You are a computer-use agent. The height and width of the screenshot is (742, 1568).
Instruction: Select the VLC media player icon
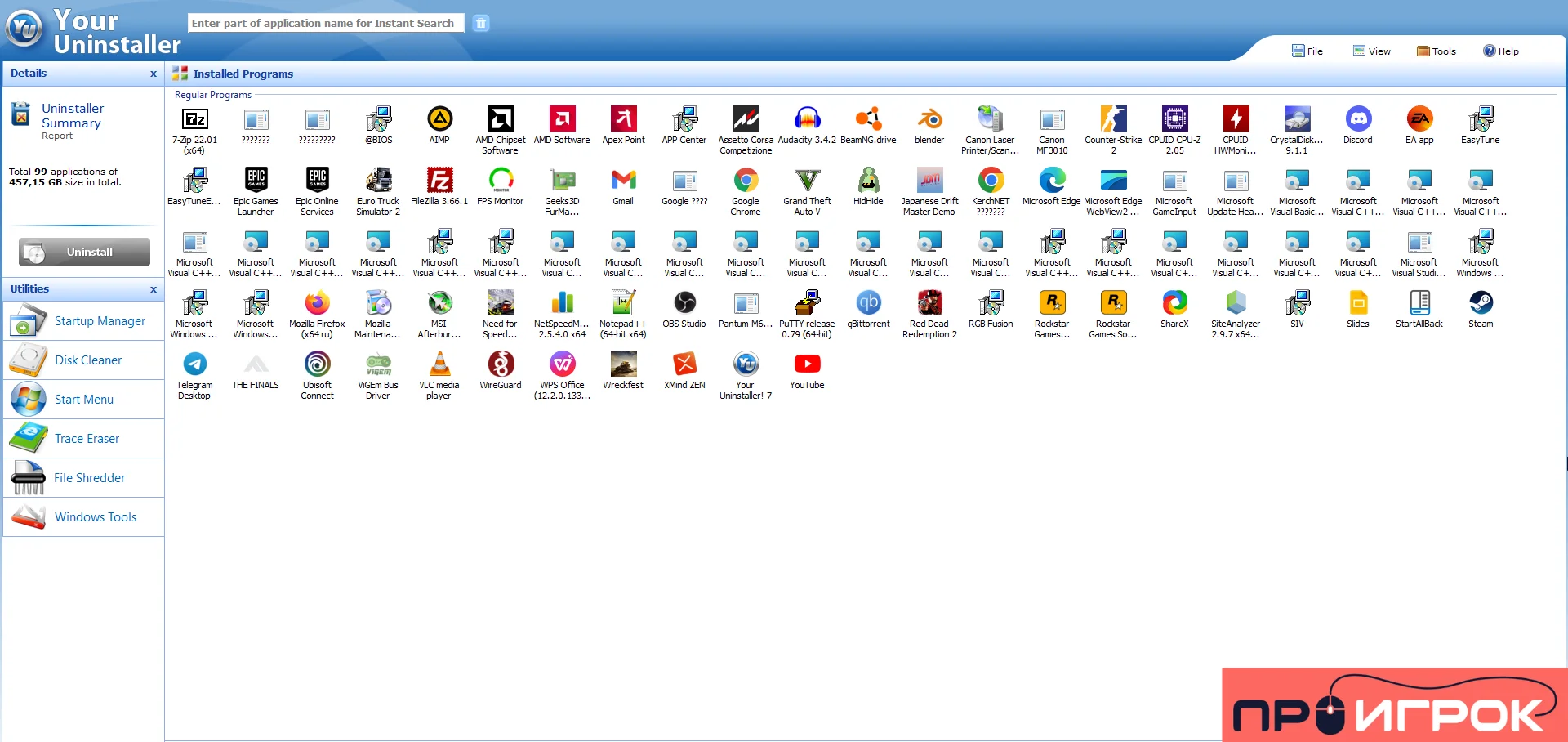[x=439, y=364]
